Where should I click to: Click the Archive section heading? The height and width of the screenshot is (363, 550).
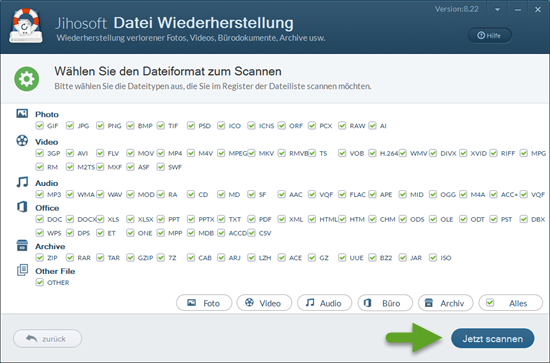pyautogui.click(x=50, y=246)
